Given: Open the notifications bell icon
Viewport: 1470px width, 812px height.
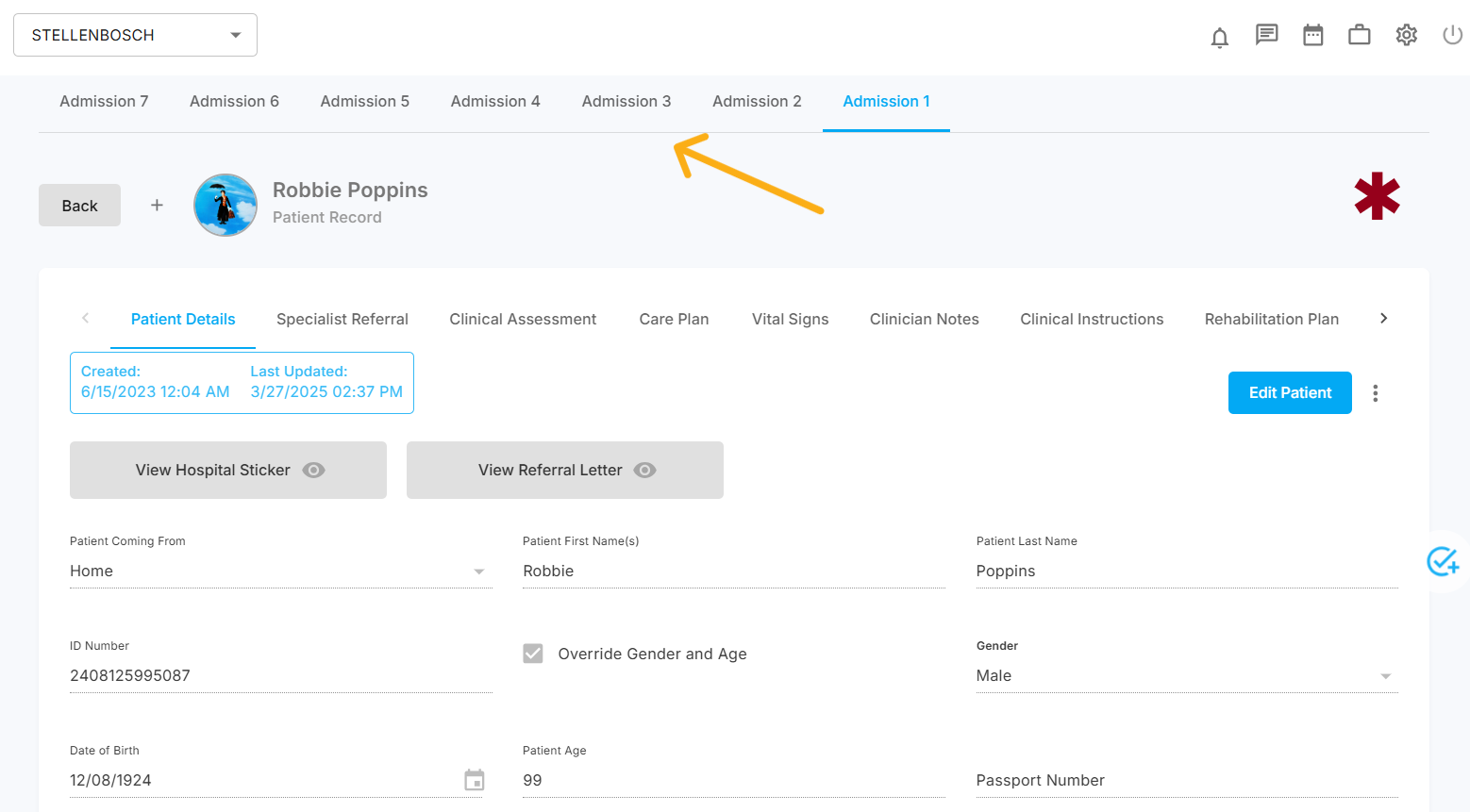Looking at the screenshot, I should [x=1219, y=37].
